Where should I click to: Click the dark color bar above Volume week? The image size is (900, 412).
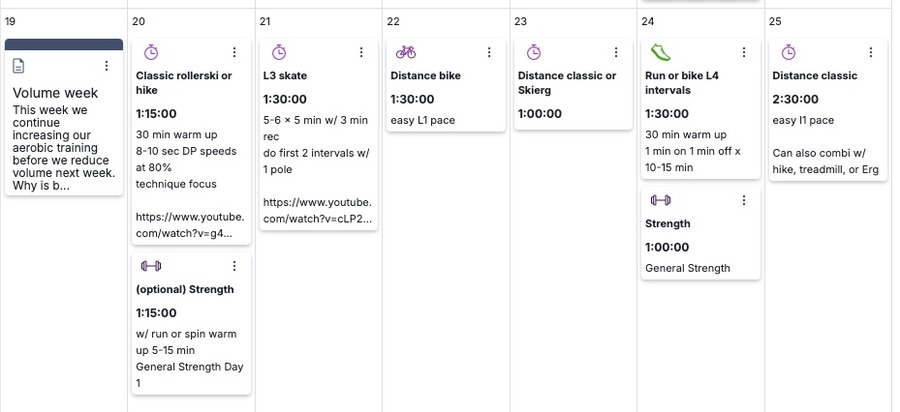pos(64,44)
